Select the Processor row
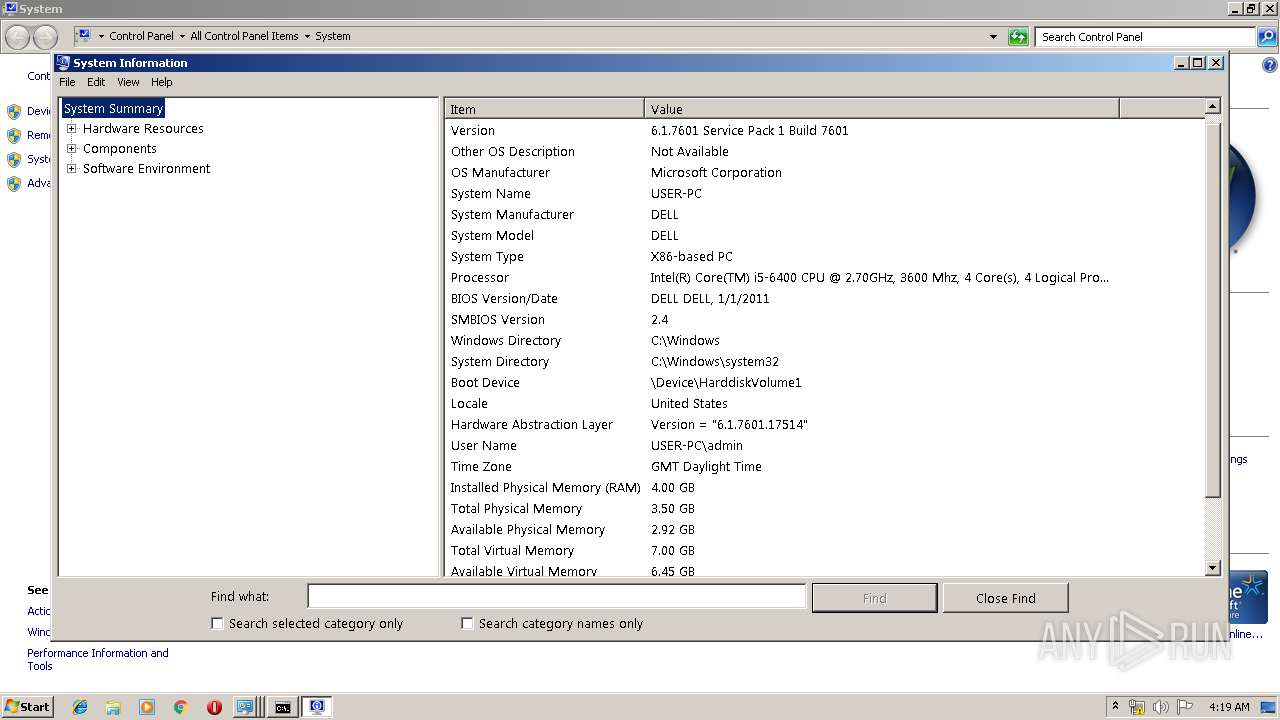This screenshot has width=1280, height=720. pos(825,277)
